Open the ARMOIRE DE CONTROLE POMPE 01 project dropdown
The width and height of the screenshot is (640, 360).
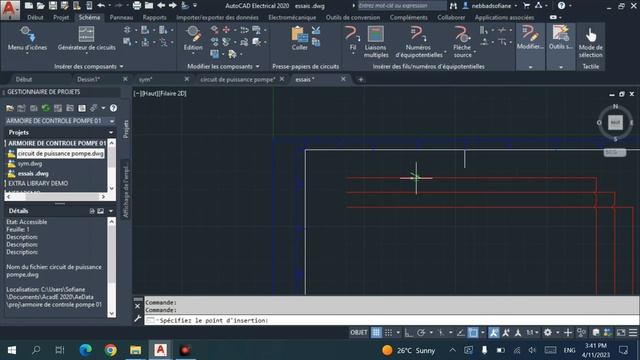[x=111, y=121]
